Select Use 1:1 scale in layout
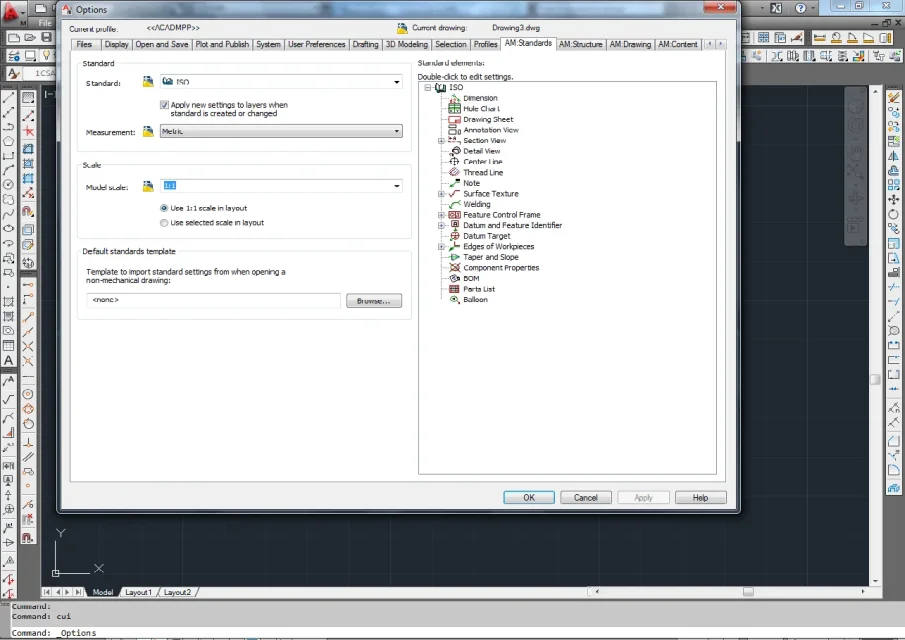Viewport: 905px width, 640px height. (x=165, y=208)
